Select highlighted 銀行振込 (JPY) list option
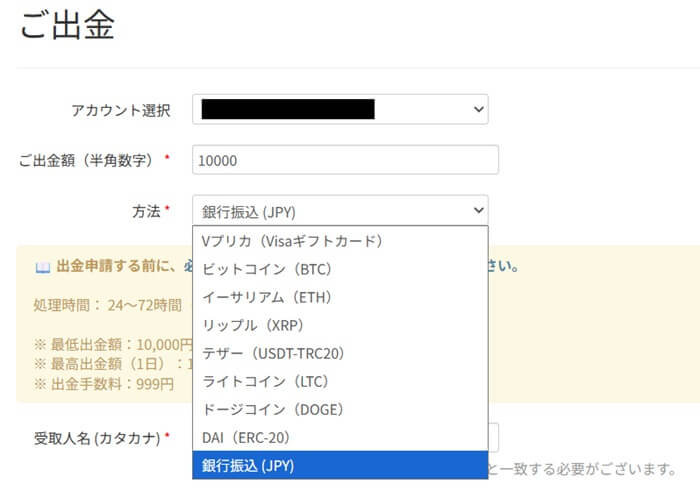 point(340,465)
